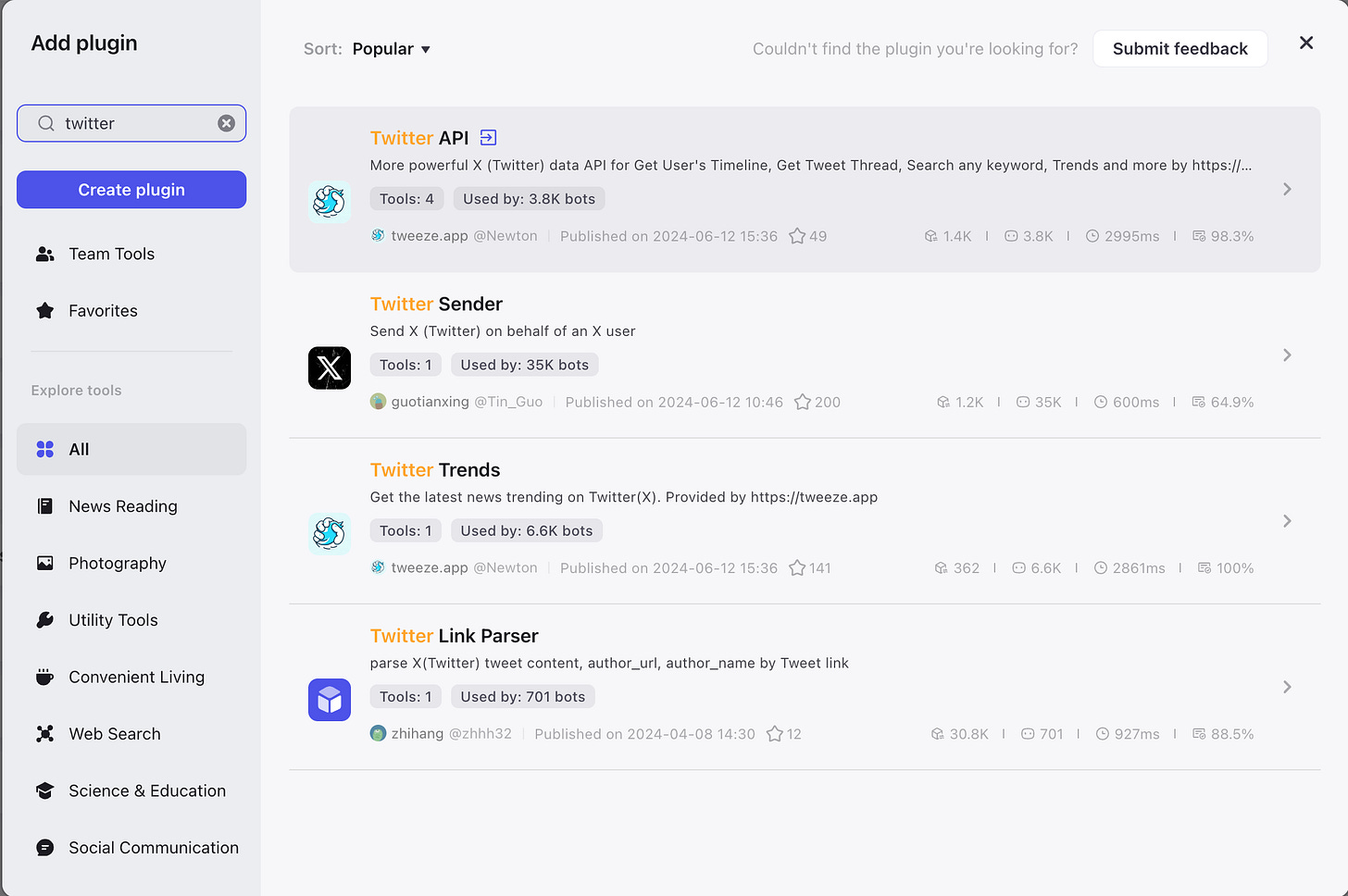Favorite Twitter Link Parser with star icon

pyautogui.click(x=775, y=733)
